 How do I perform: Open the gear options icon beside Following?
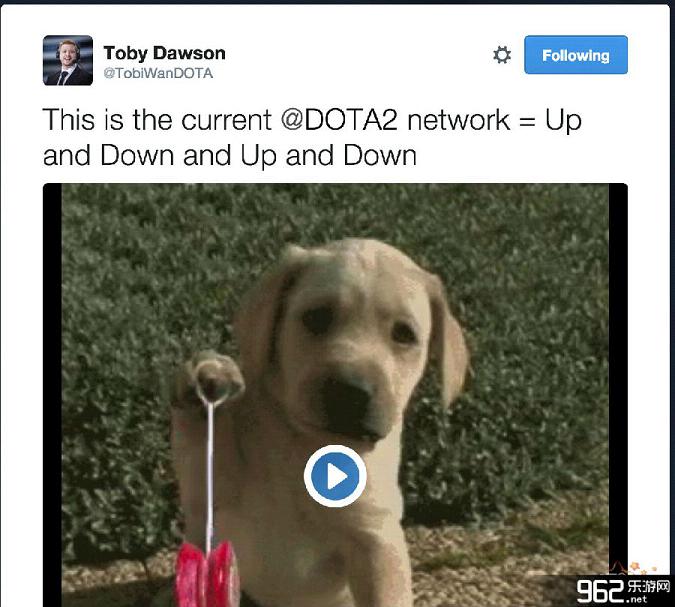click(502, 55)
